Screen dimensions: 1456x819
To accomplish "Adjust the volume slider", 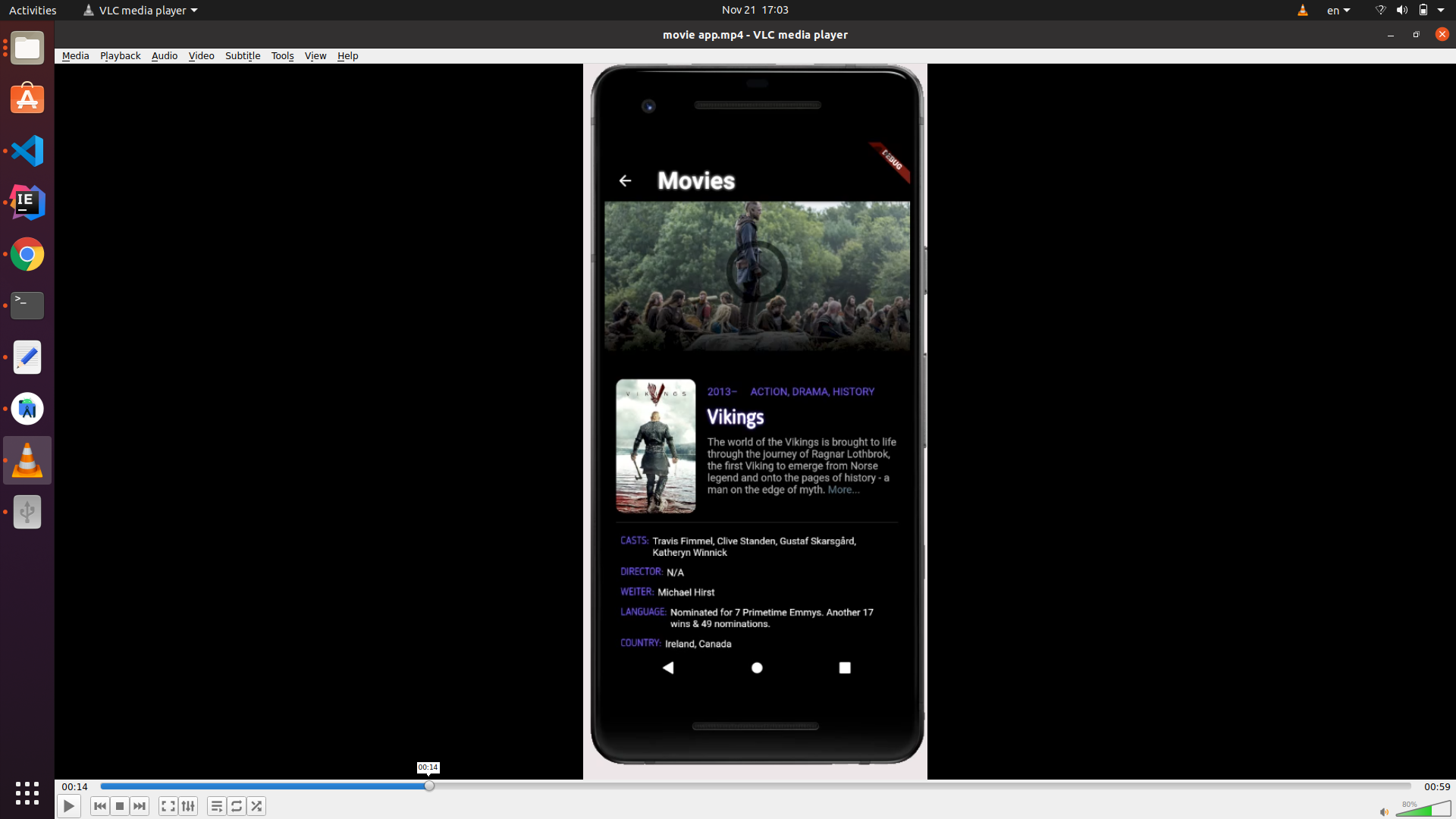I will pyautogui.click(x=1423, y=810).
